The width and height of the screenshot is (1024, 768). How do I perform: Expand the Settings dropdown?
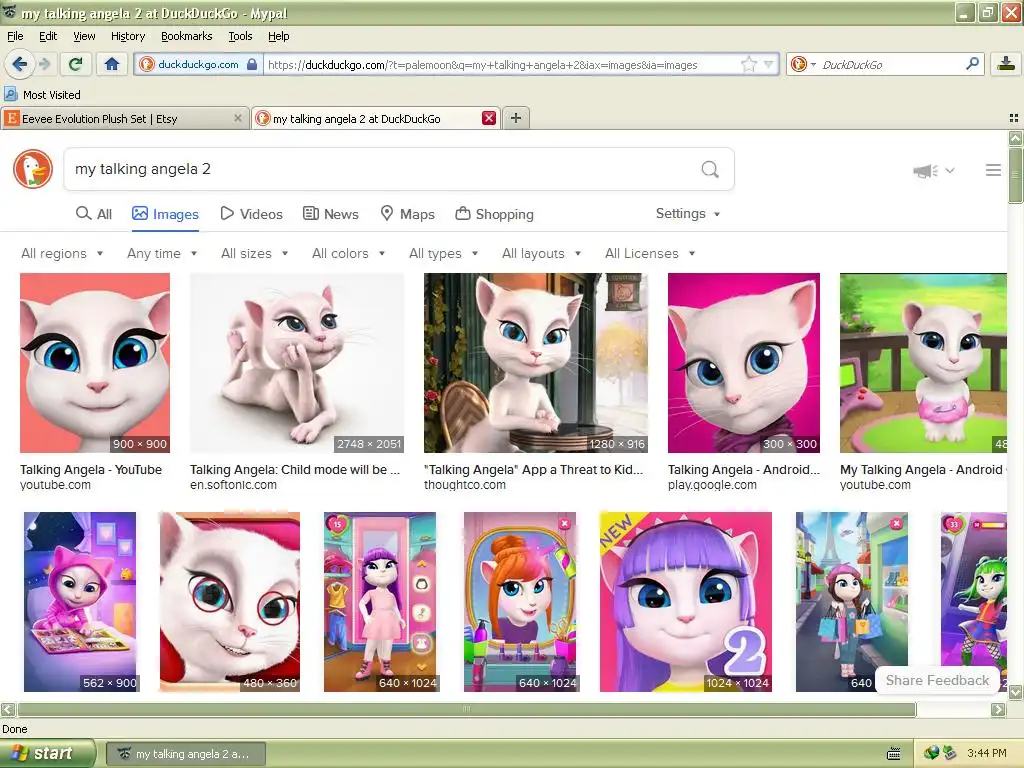(688, 214)
